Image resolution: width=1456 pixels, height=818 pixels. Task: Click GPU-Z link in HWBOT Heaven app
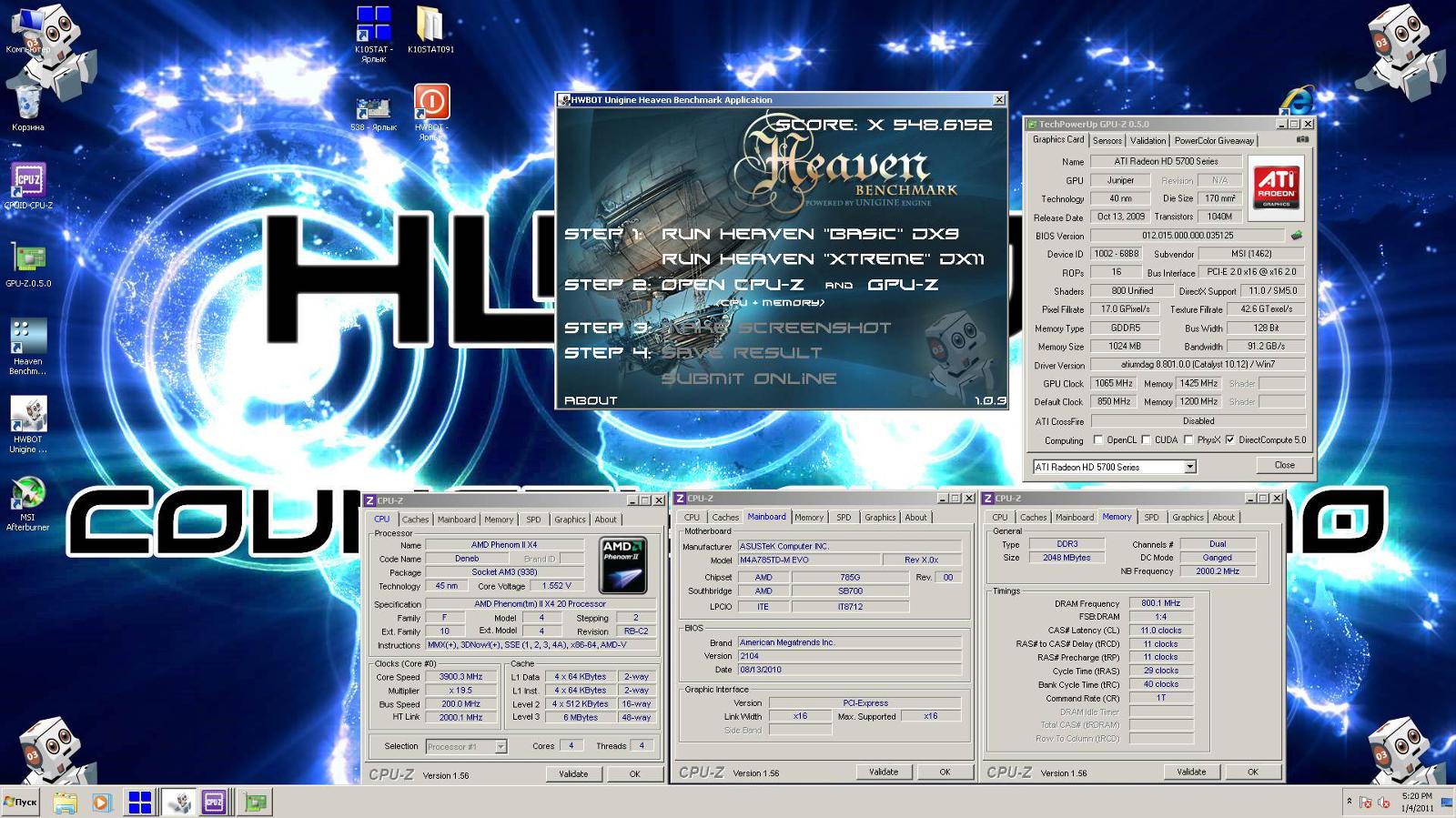(x=903, y=285)
